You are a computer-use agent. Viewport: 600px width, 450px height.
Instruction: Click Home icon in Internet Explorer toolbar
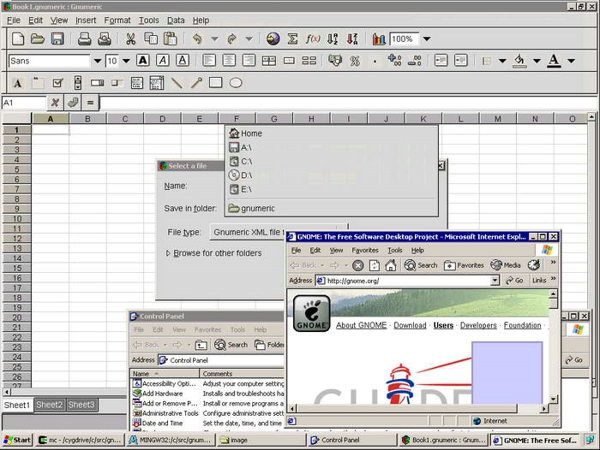(391, 265)
